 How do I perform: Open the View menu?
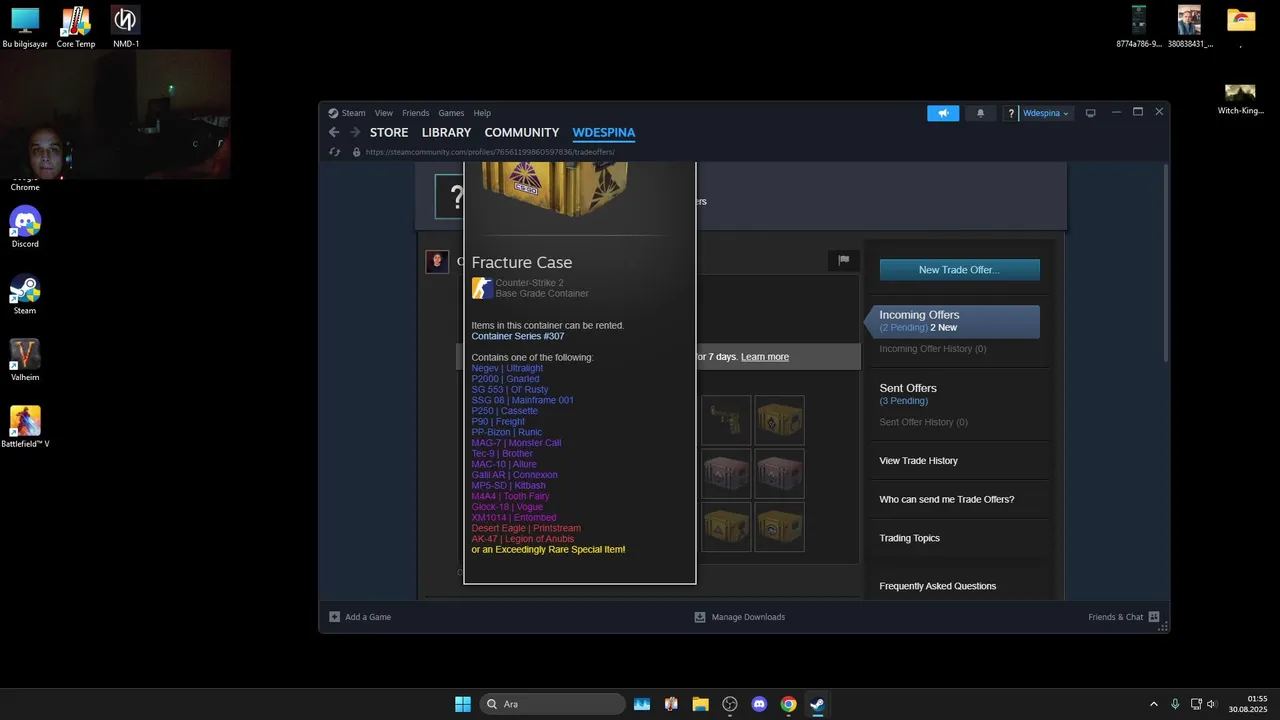384,113
